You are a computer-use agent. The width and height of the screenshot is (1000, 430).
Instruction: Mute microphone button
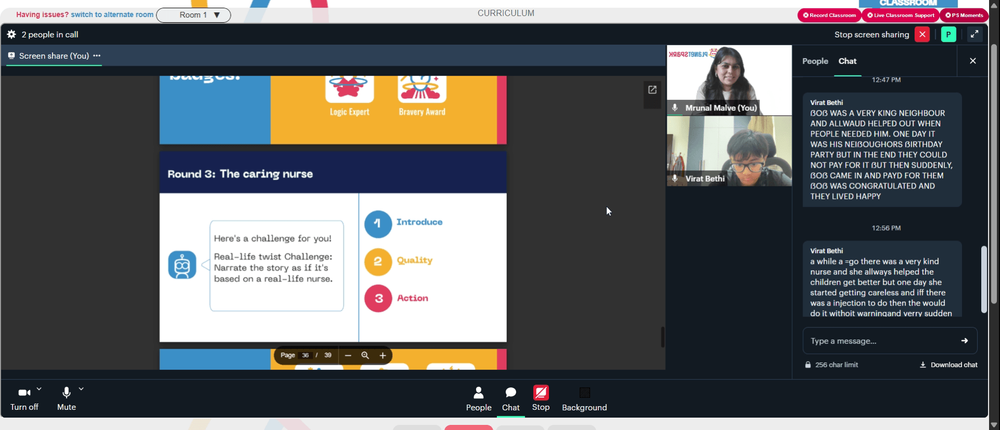[66, 399]
